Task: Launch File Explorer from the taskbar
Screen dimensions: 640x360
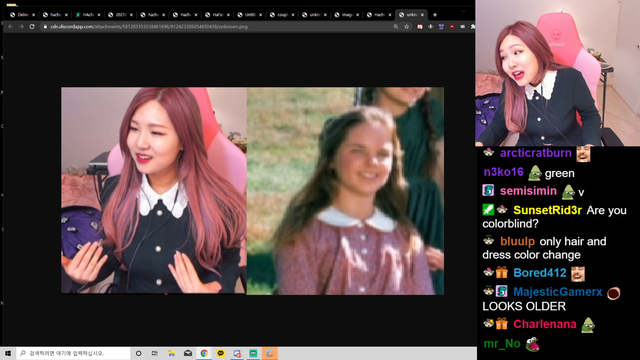Action: (171, 353)
